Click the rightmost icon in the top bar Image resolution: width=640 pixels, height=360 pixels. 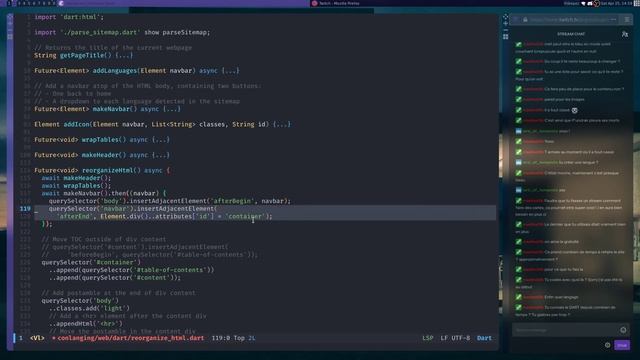636,3
